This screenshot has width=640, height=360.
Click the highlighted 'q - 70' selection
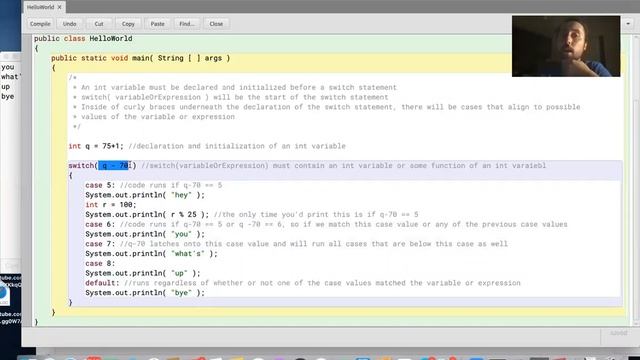pyautogui.click(x=113, y=165)
